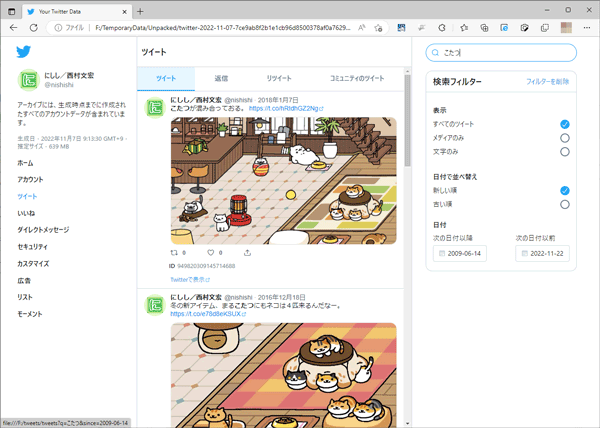Open the browser settings ellipsis menu
Screen dimensions: 600x428
[587, 28]
